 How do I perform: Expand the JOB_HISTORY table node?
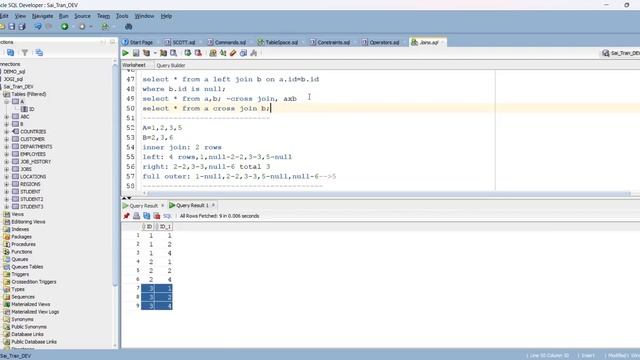7,162
